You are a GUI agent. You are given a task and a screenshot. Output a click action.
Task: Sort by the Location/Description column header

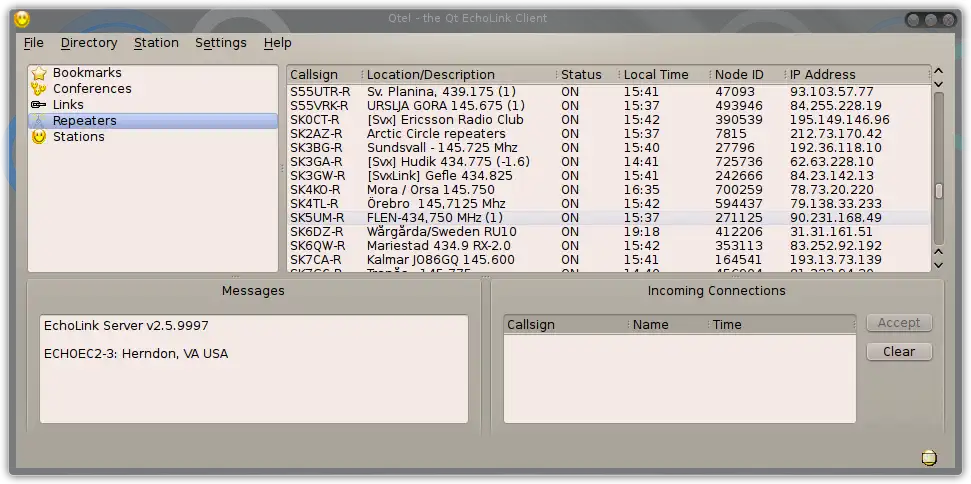point(460,75)
